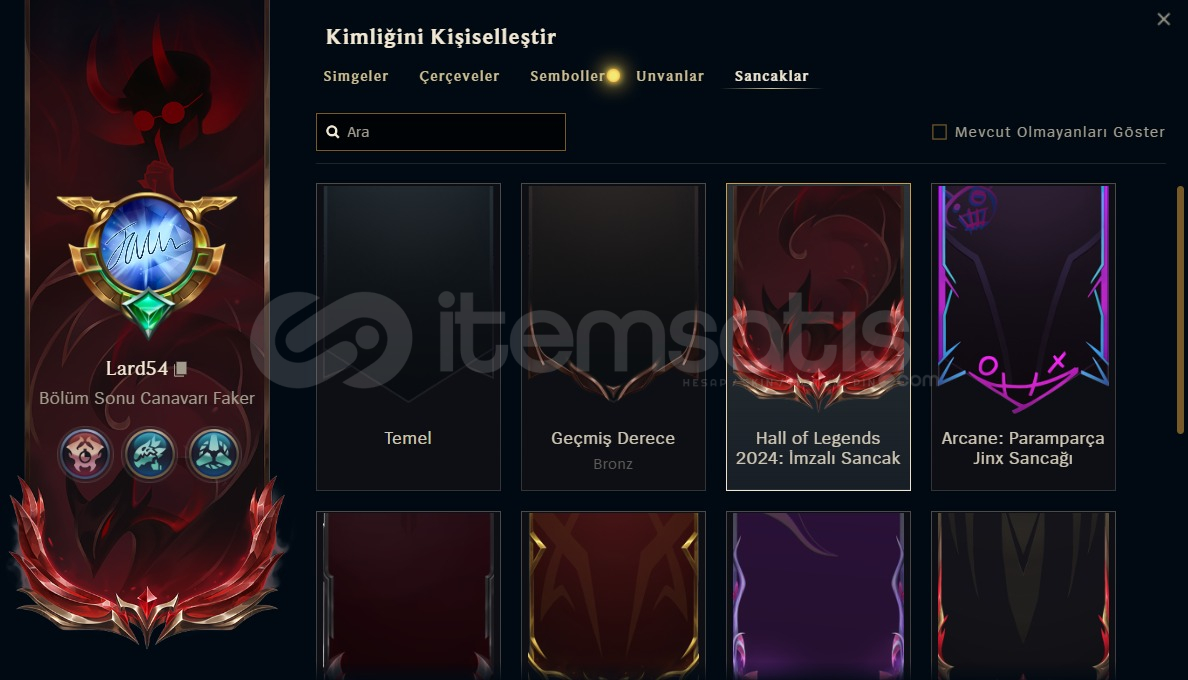Go to the Semboller tab
Screen dimensions: 1188x680
(567, 76)
